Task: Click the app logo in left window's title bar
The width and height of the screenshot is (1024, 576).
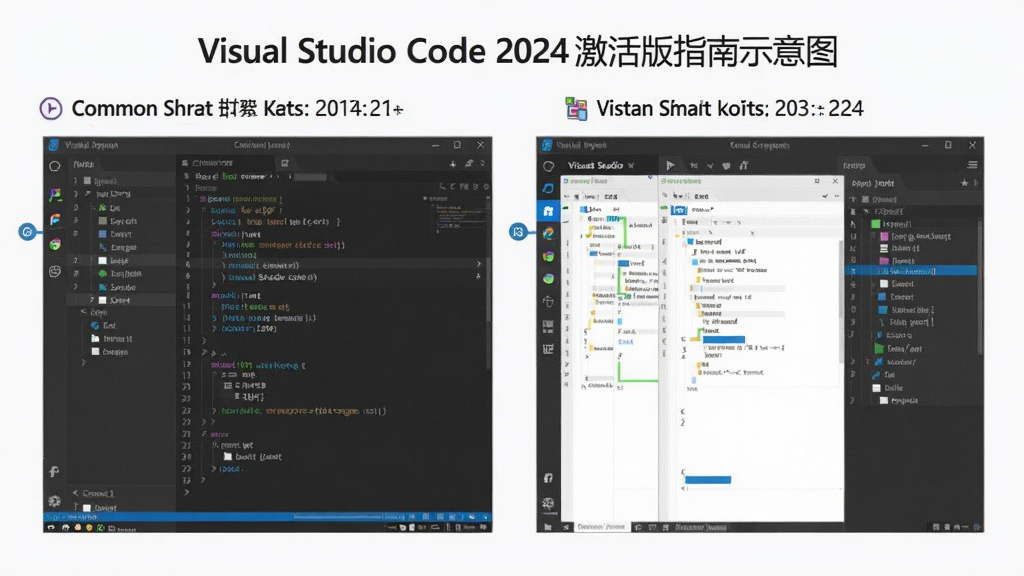Action: [x=54, y=145]
